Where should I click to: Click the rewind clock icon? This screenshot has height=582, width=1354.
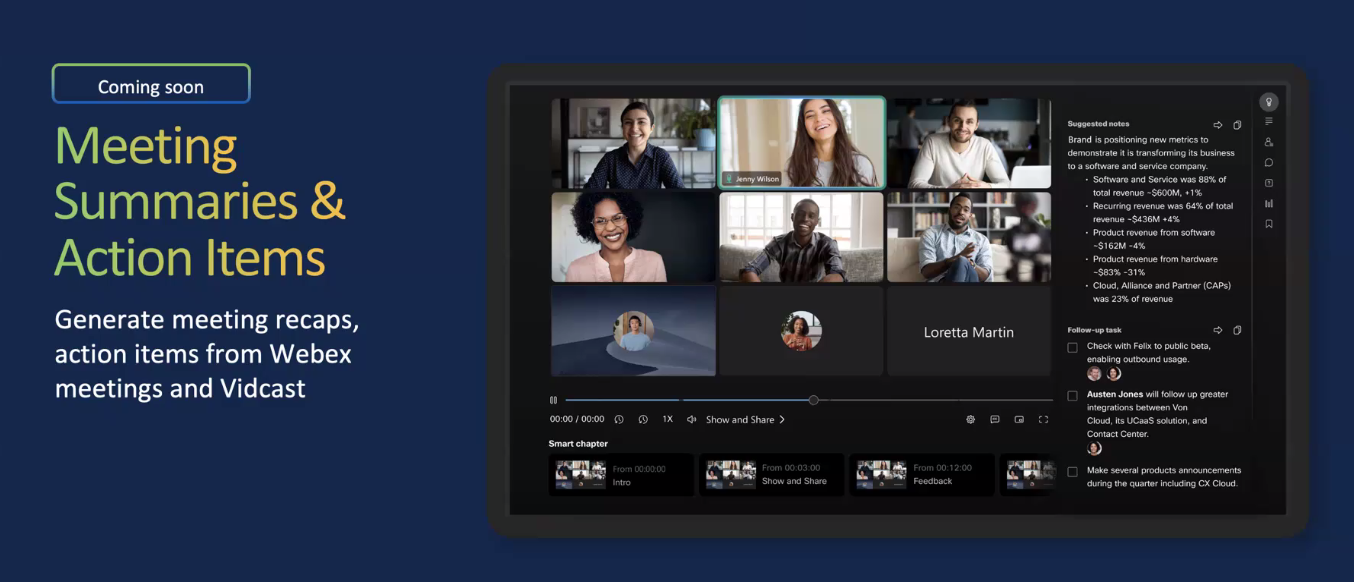[619, 420]
